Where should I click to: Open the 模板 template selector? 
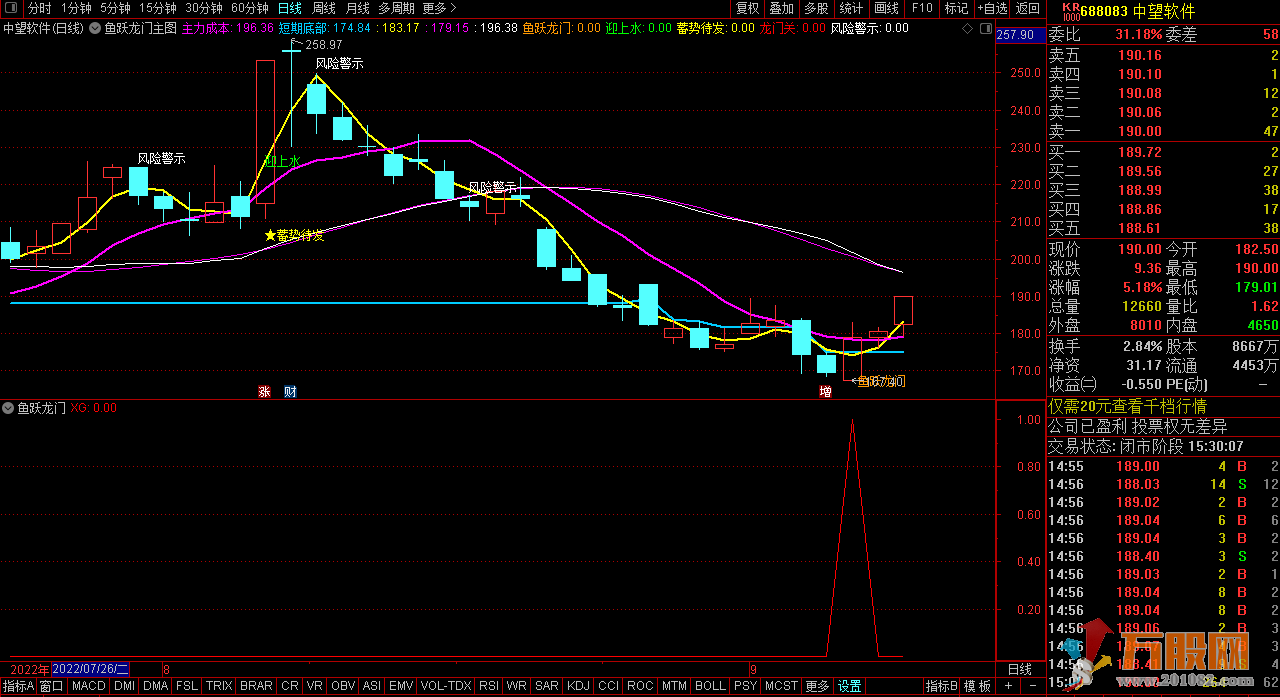click(x=977, y=686)
